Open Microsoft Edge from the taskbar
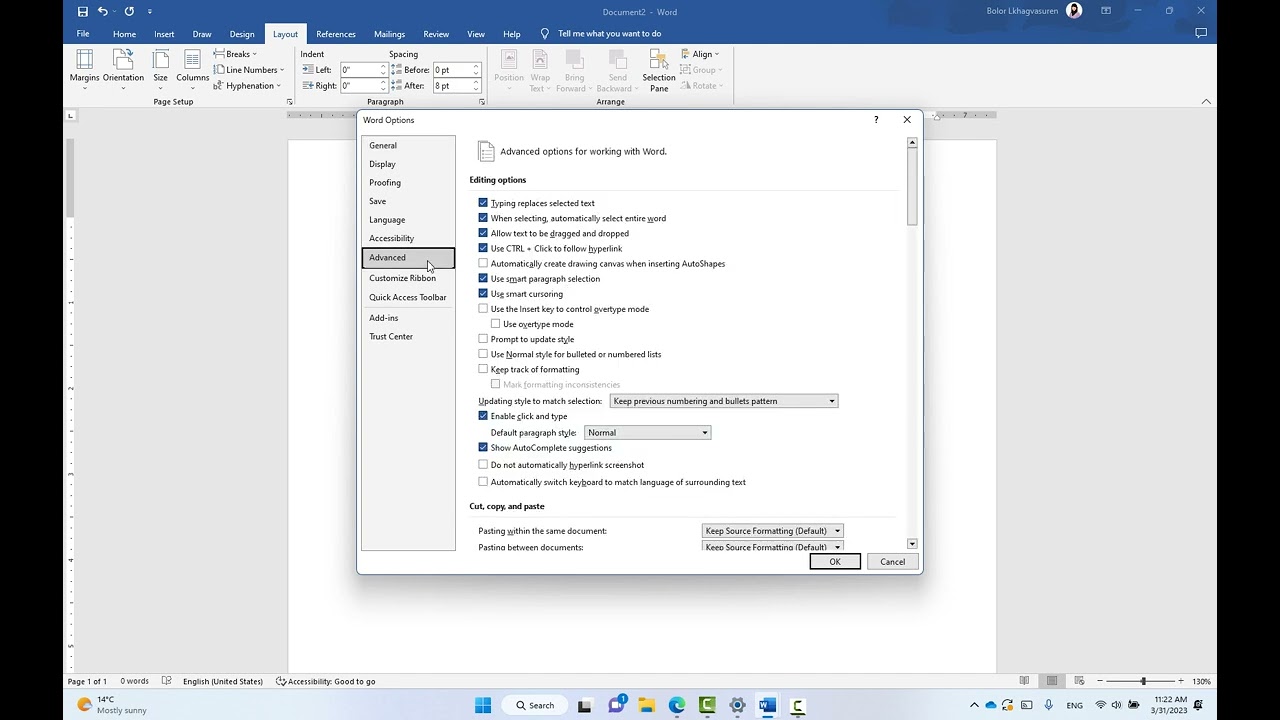 pos(677,705)
